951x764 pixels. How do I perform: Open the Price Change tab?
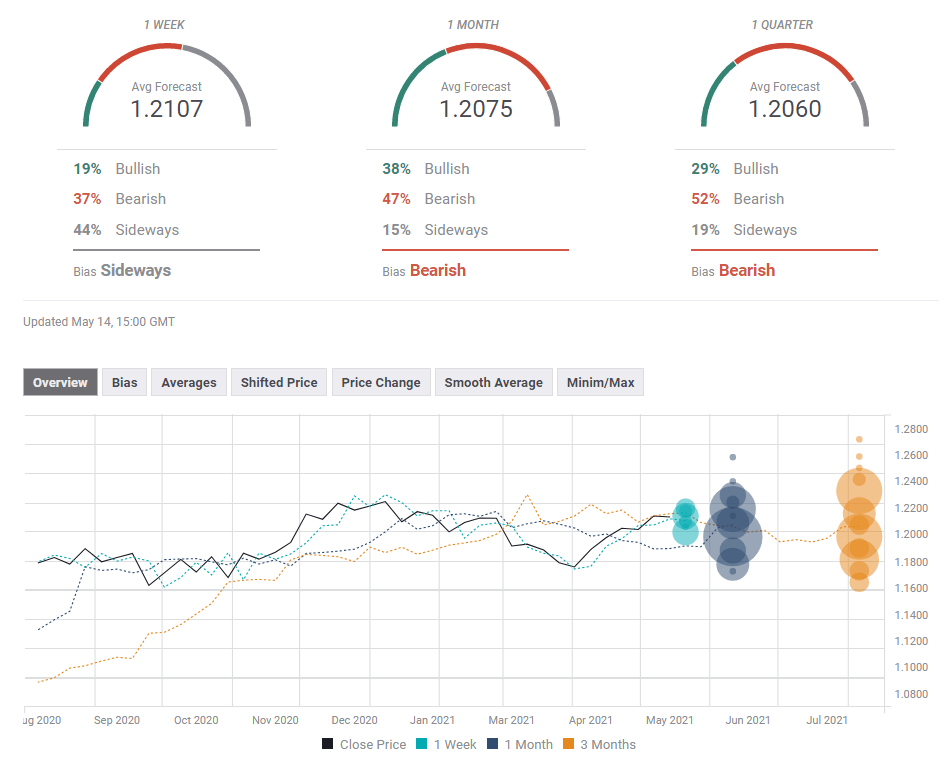380,382
